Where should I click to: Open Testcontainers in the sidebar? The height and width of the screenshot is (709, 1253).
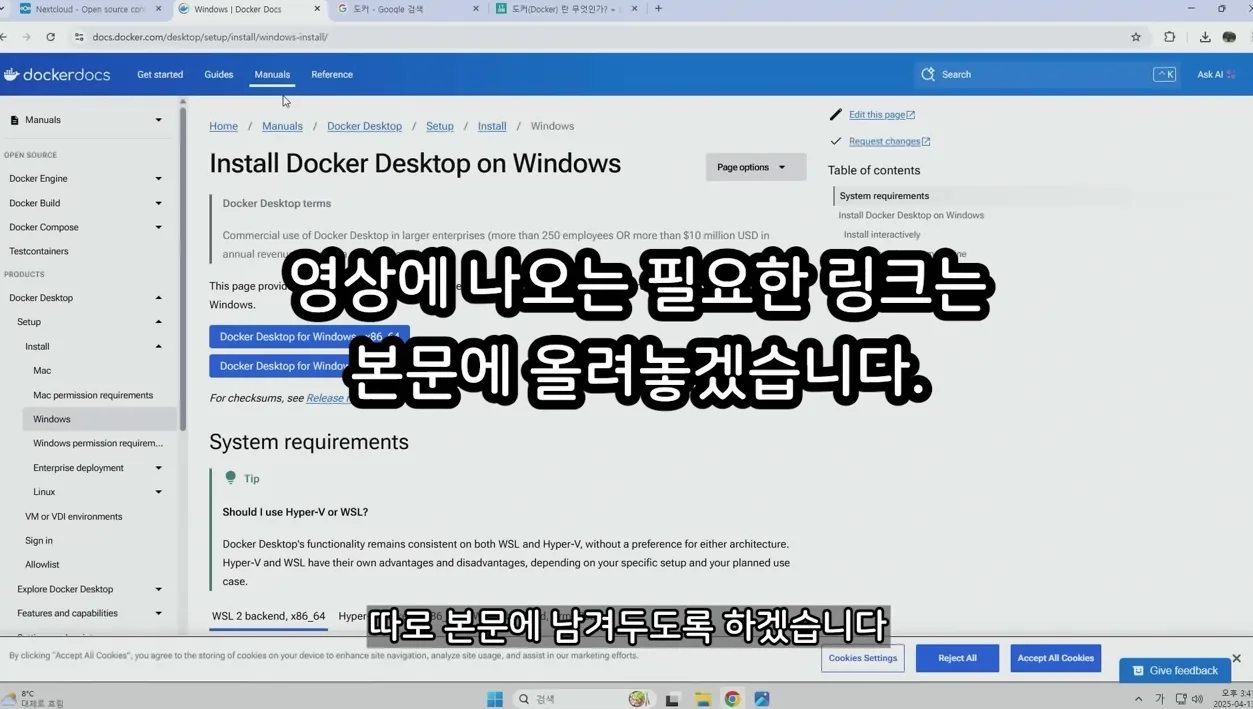[39, 251]
